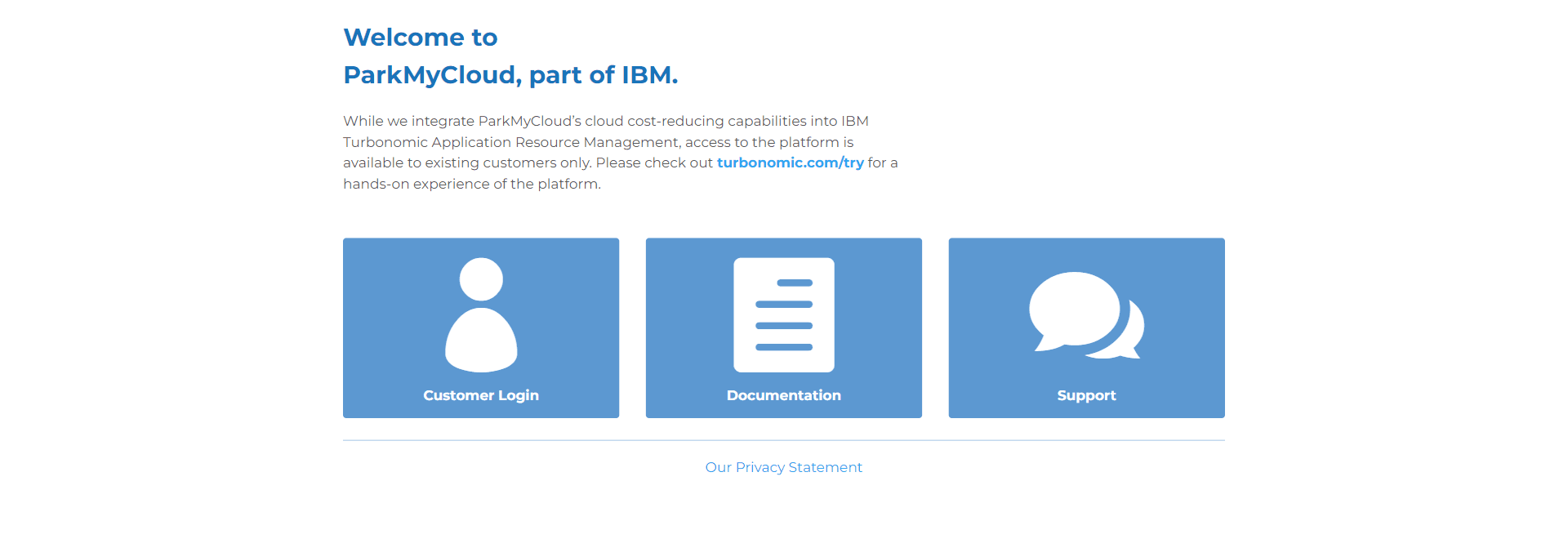Click the Support chat bubbles icon
Image resolution: width=1568 pixels, height=539 pixels.
coord(1086,315)
